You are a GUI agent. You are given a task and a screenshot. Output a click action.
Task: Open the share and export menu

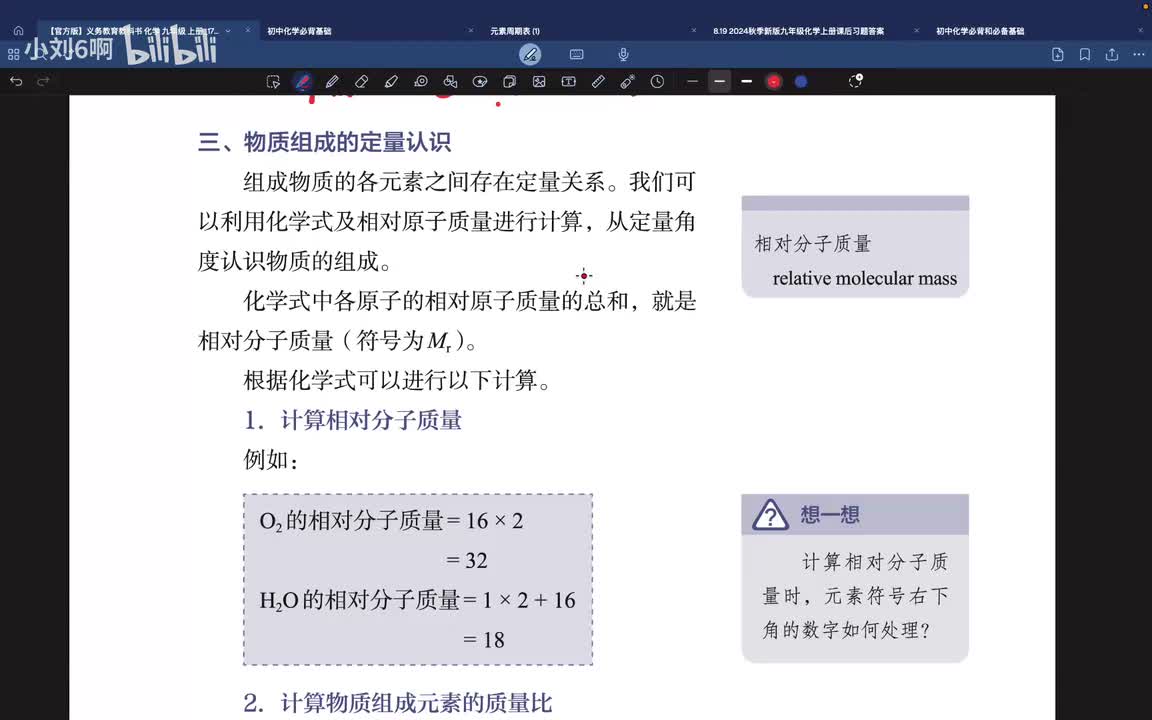click(x=1112, y=54)
